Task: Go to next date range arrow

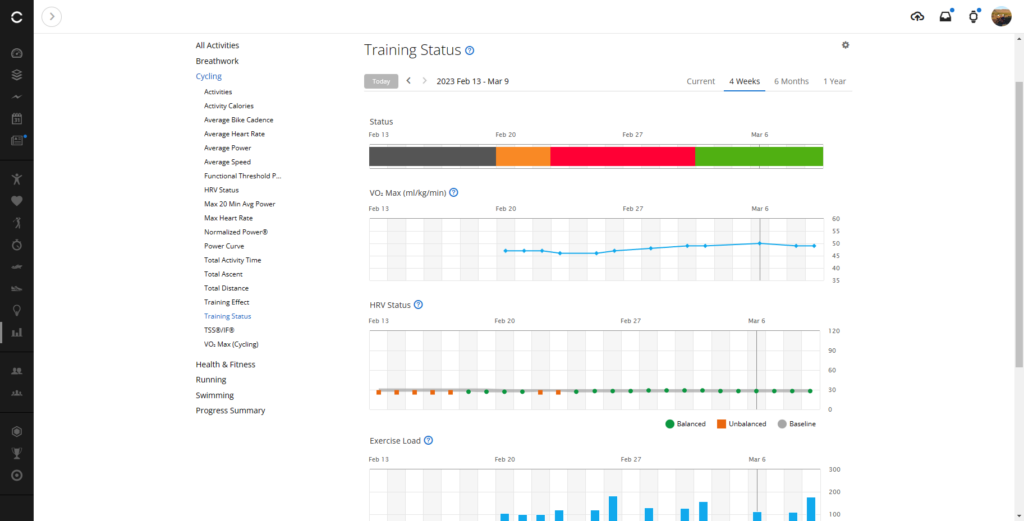Action: (x=424, y=81)
